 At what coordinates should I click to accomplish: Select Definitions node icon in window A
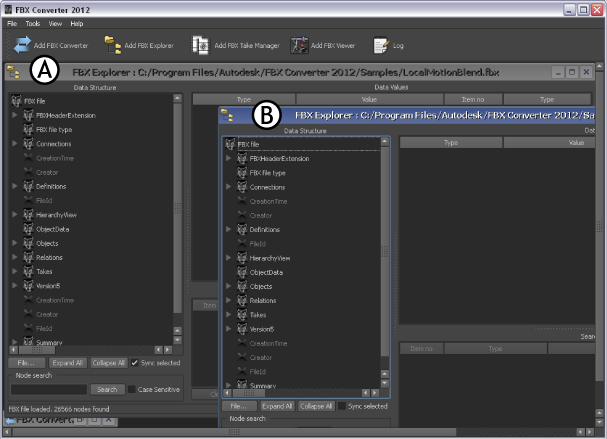[x=28, y=186]
